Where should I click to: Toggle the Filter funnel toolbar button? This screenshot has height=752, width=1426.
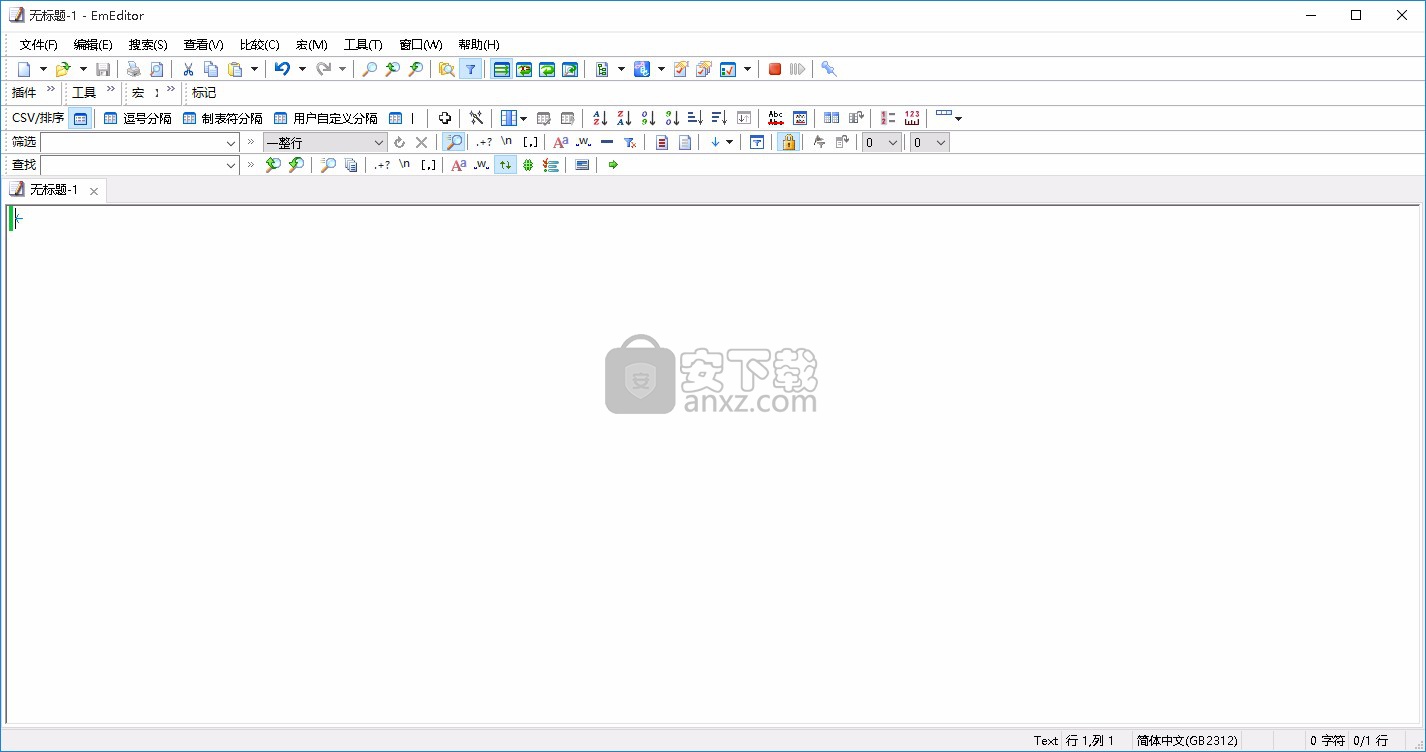point(470,69)
